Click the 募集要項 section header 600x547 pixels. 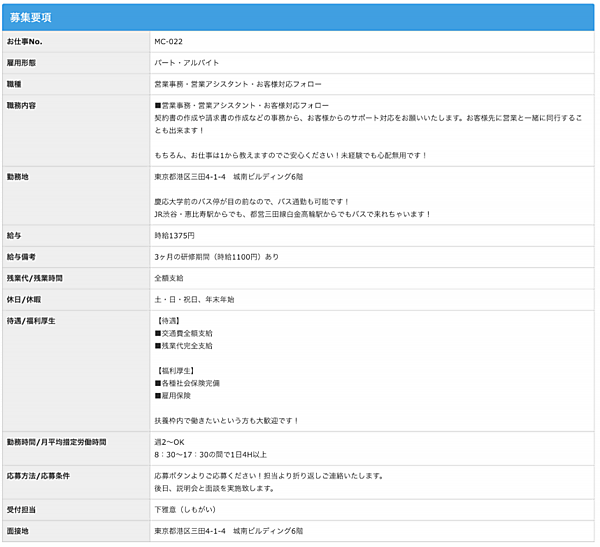(x=31, y=18)
